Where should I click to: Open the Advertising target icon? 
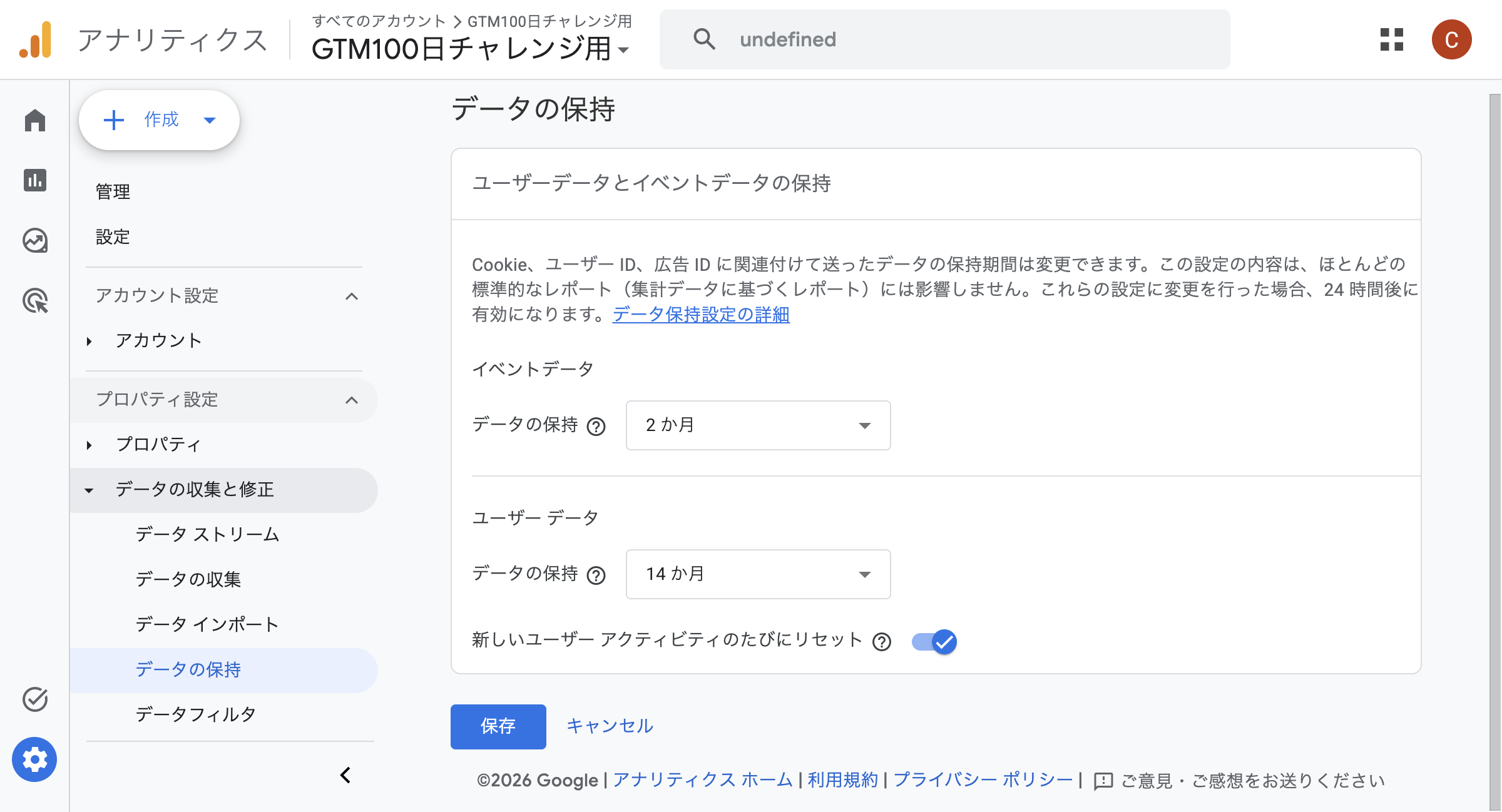[x=35, y=301]
